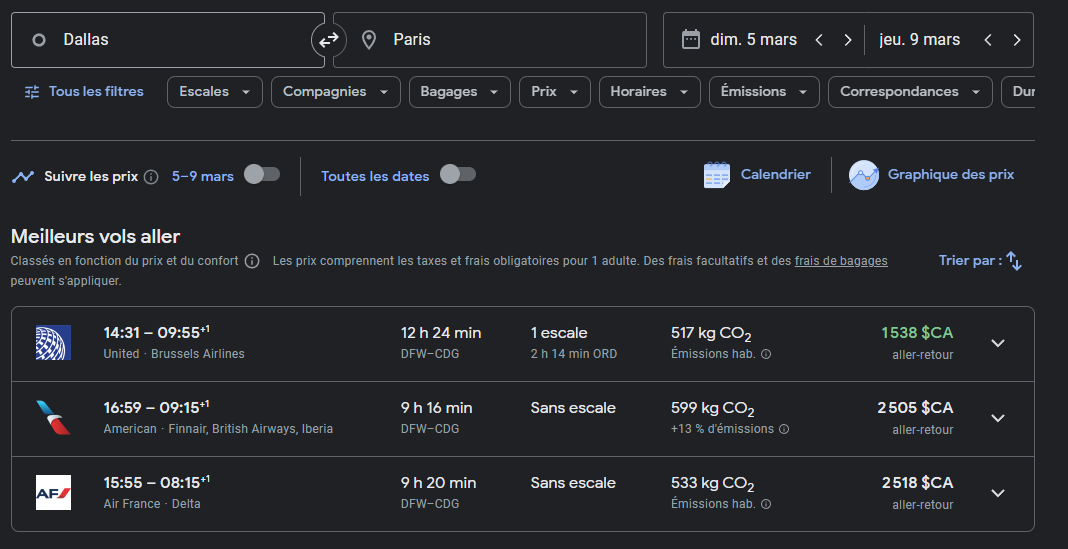Click the Trier par sort arrows
This screenshot has height=549, width=1068.
tap(1014, 261)
